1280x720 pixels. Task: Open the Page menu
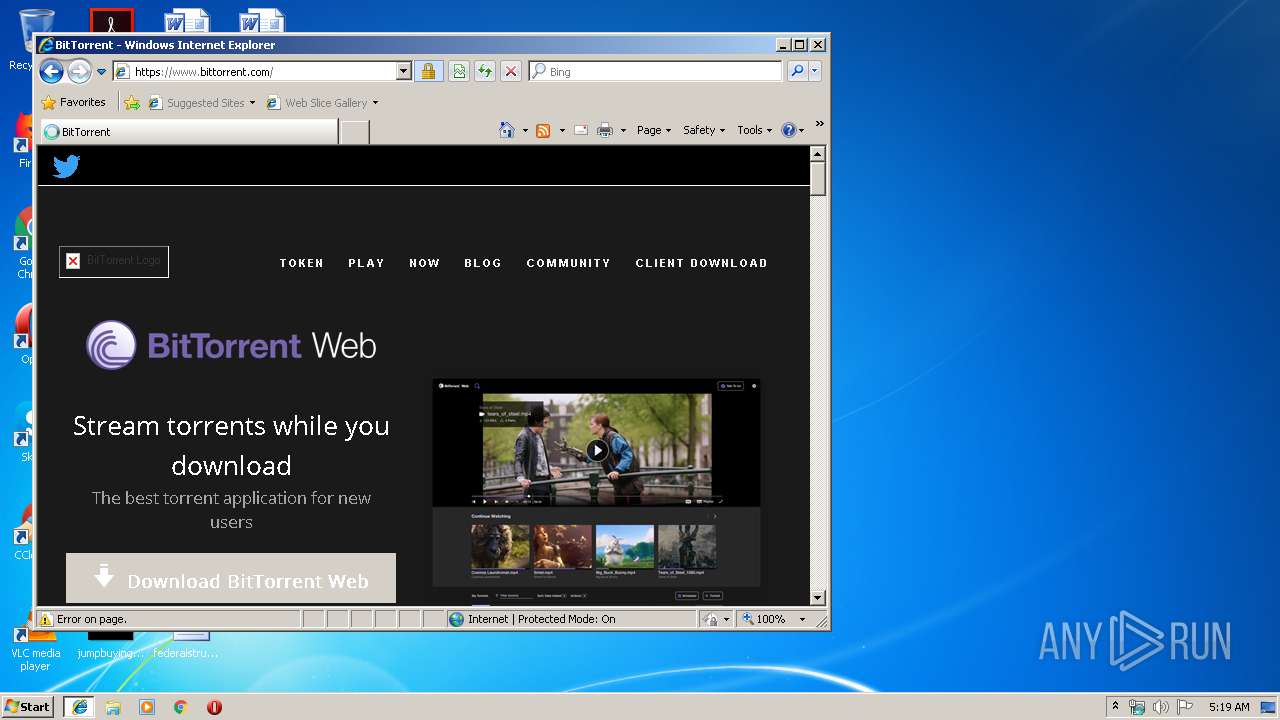654,130
